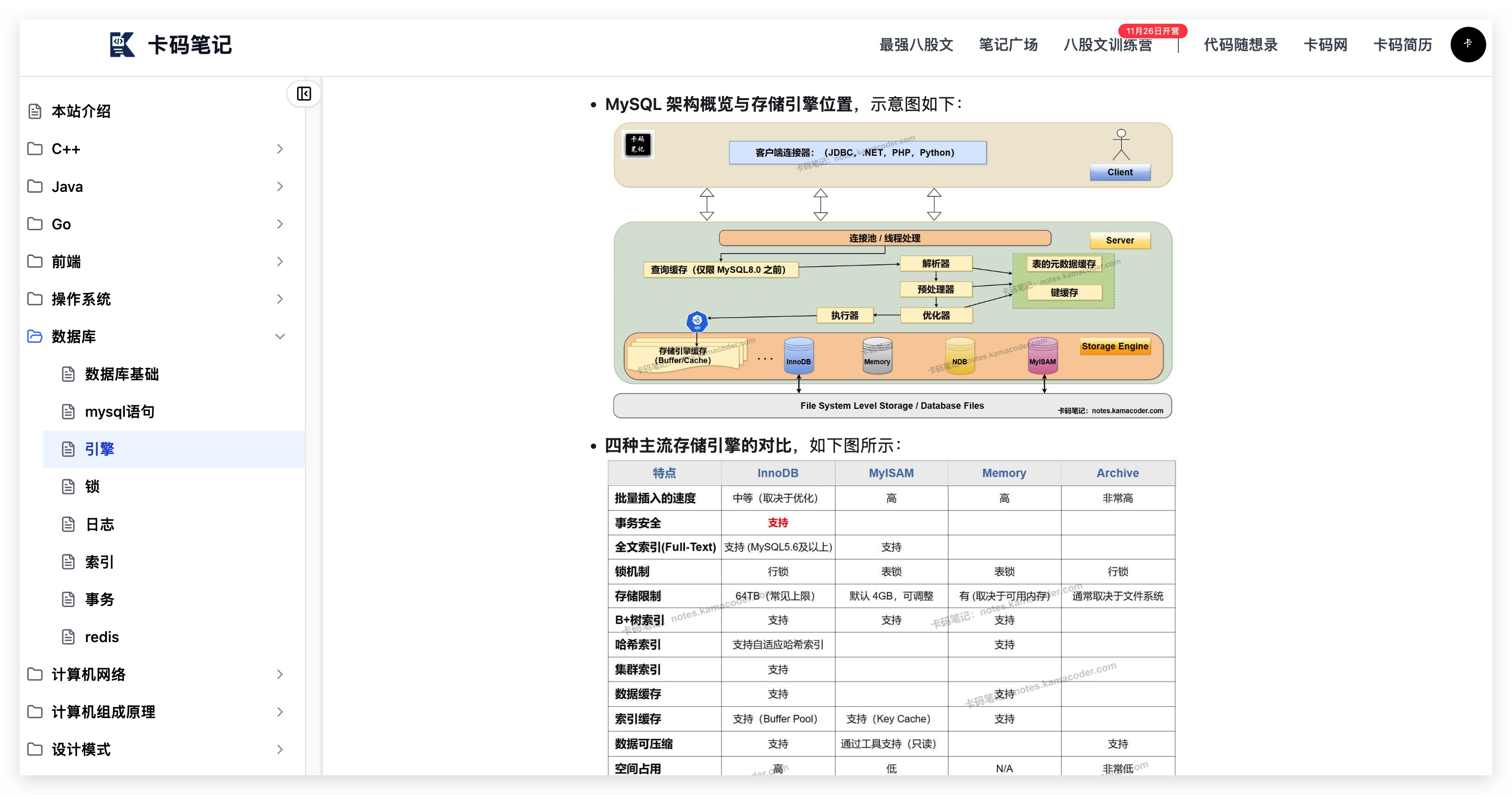
Task: Open 最强八股文 in the top navigation
Action: pos(916,45)
